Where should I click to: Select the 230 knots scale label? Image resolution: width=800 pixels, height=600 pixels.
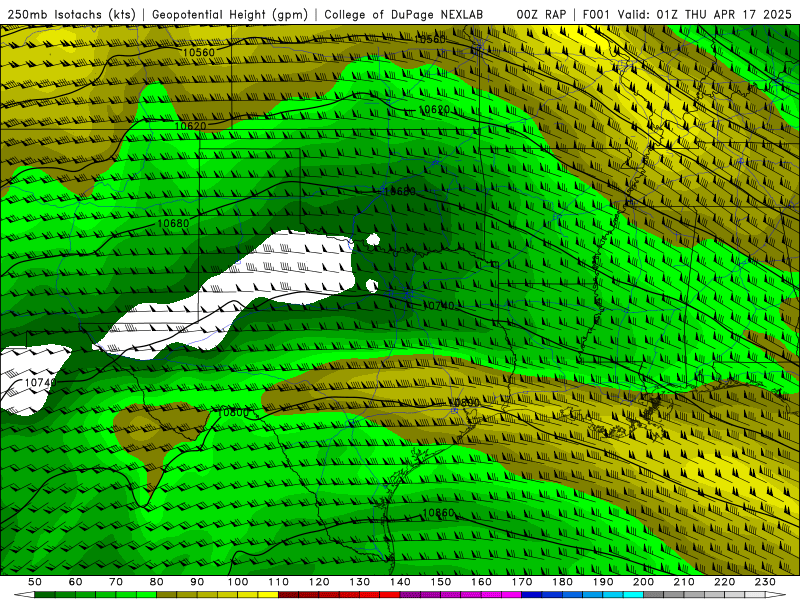pos(765,582)
